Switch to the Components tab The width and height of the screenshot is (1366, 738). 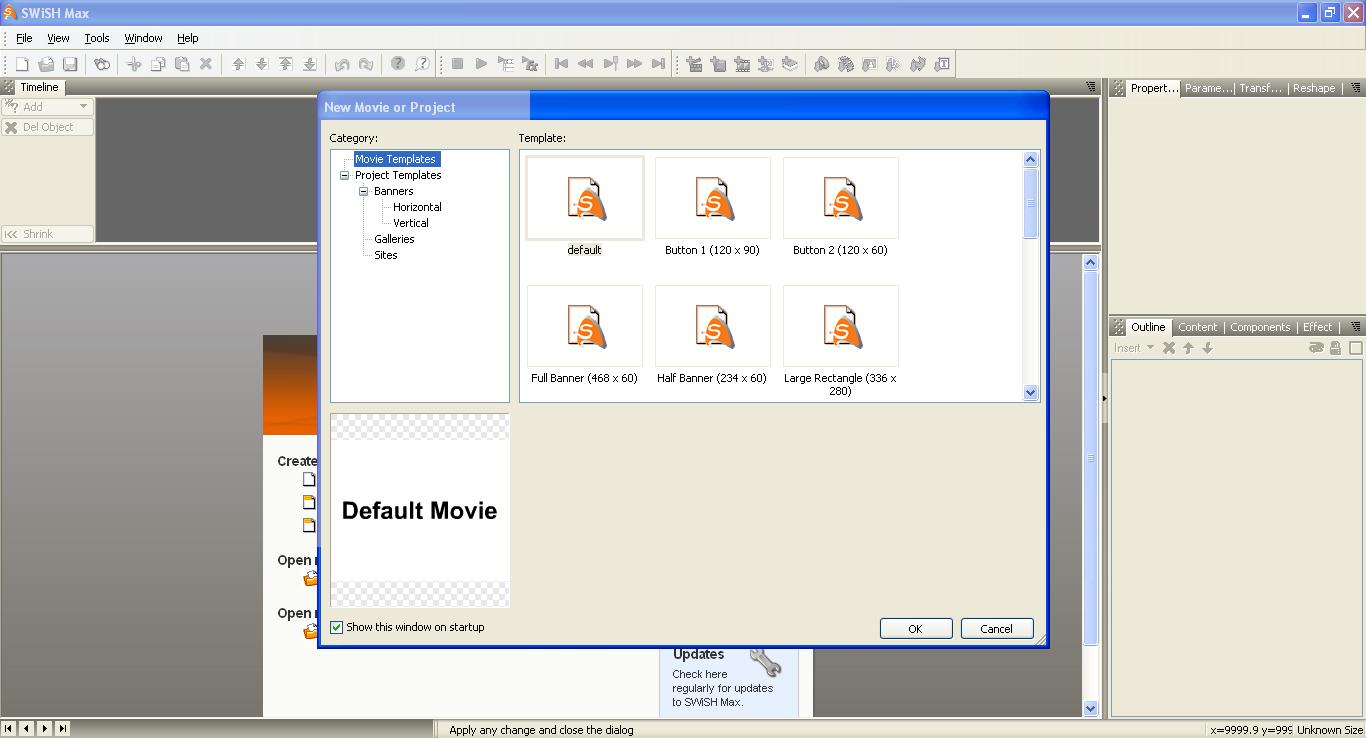1260,327
